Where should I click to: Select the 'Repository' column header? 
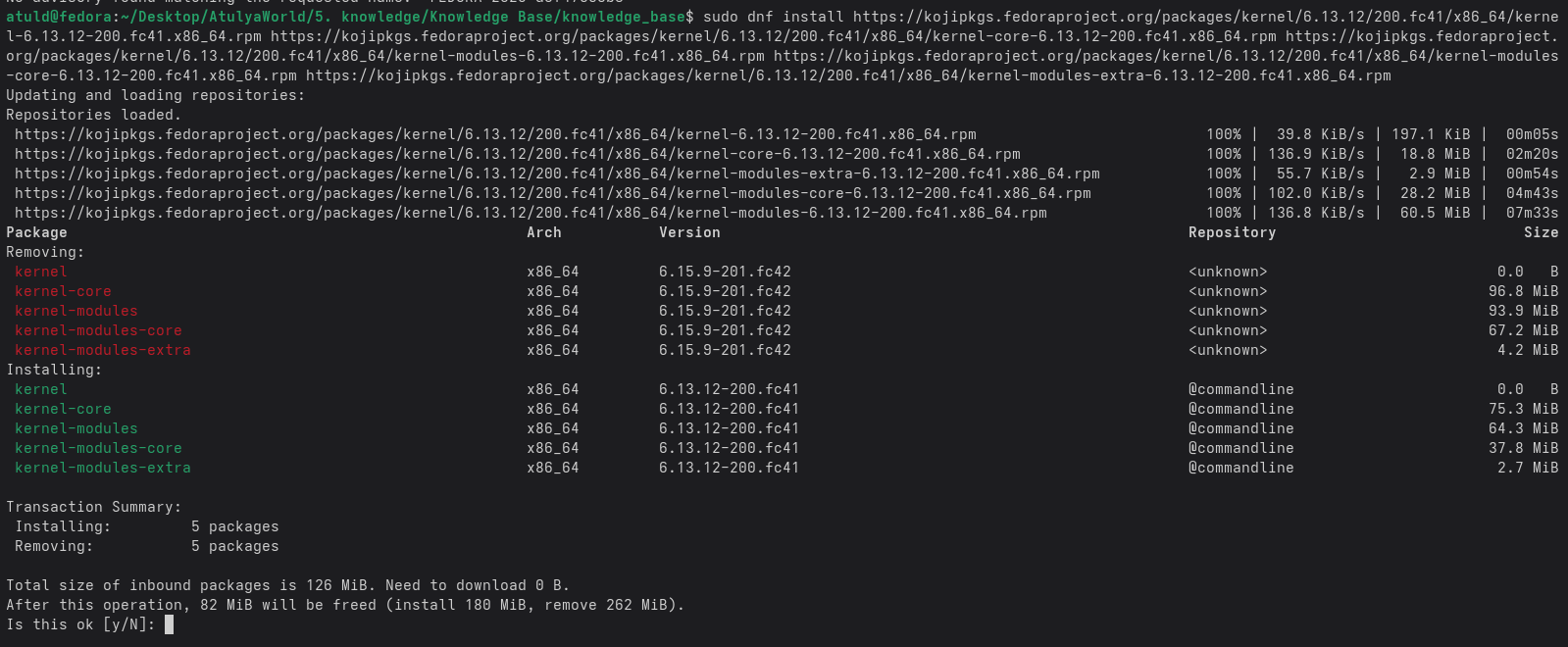point(1232,232)
